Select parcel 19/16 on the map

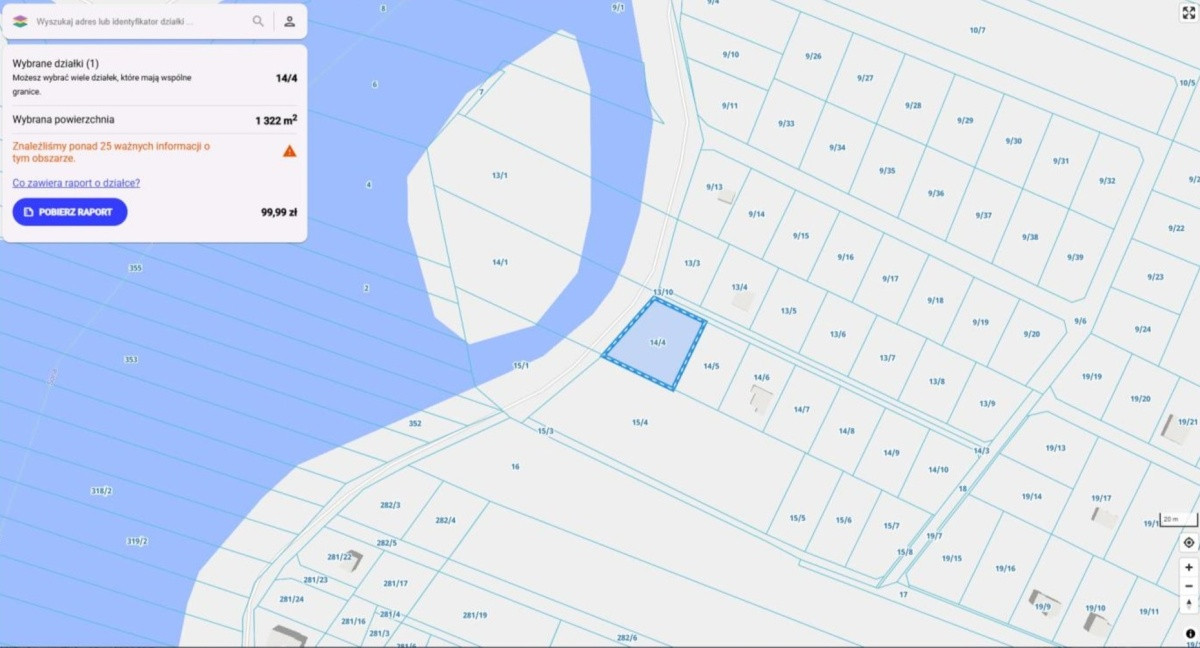coord(1005,569)
